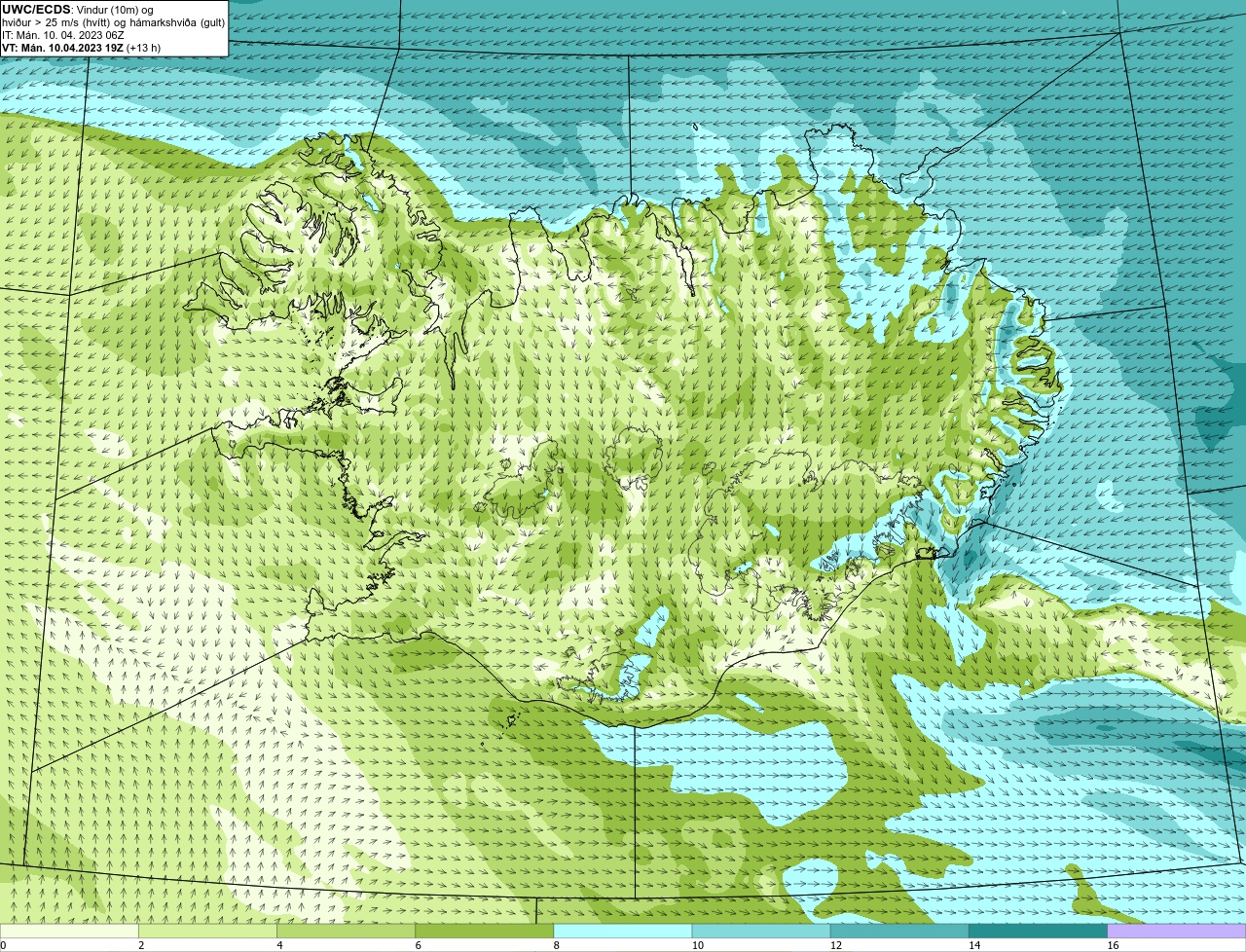Click the '(+13 h)' forecast offset text

tap(144, 48)
